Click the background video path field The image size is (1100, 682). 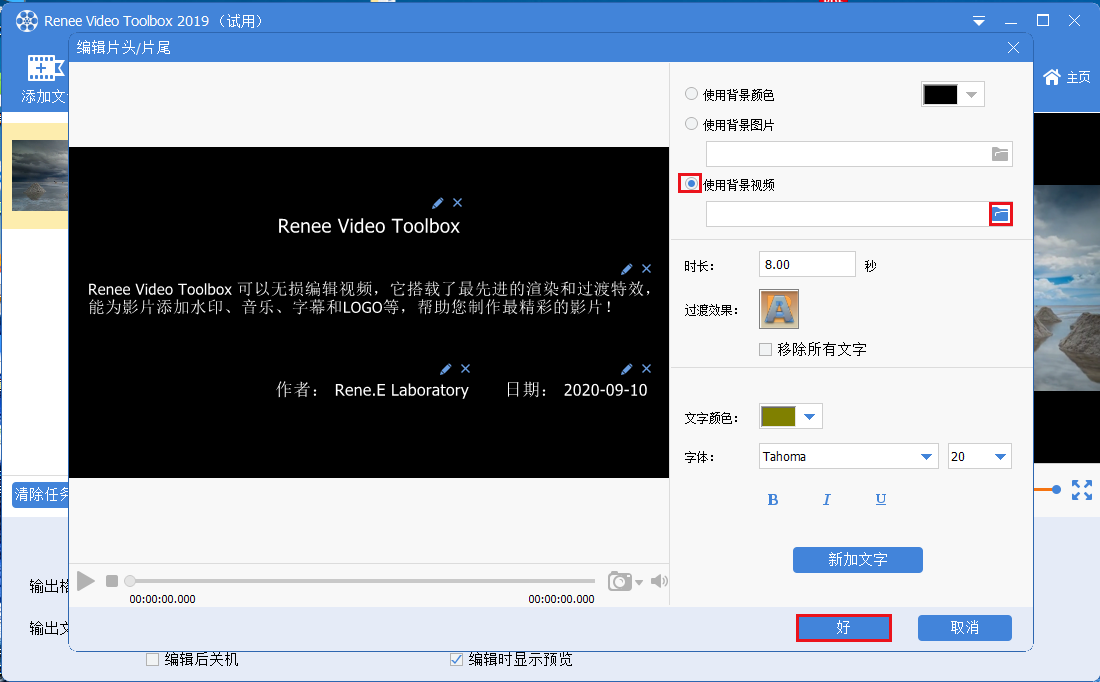point(847,214)
